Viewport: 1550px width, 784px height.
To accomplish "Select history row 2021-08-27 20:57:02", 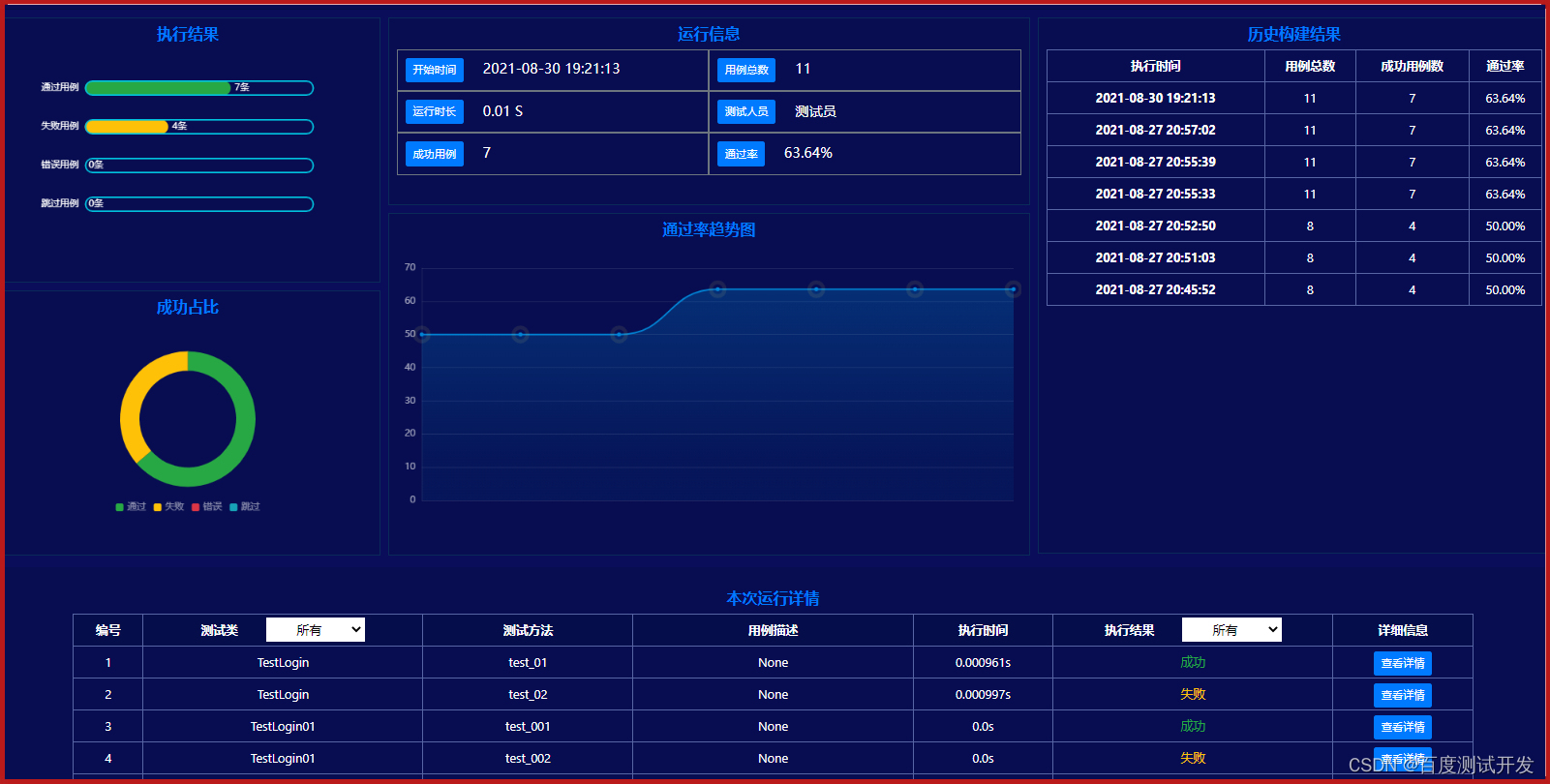I will pos(1294,130).
